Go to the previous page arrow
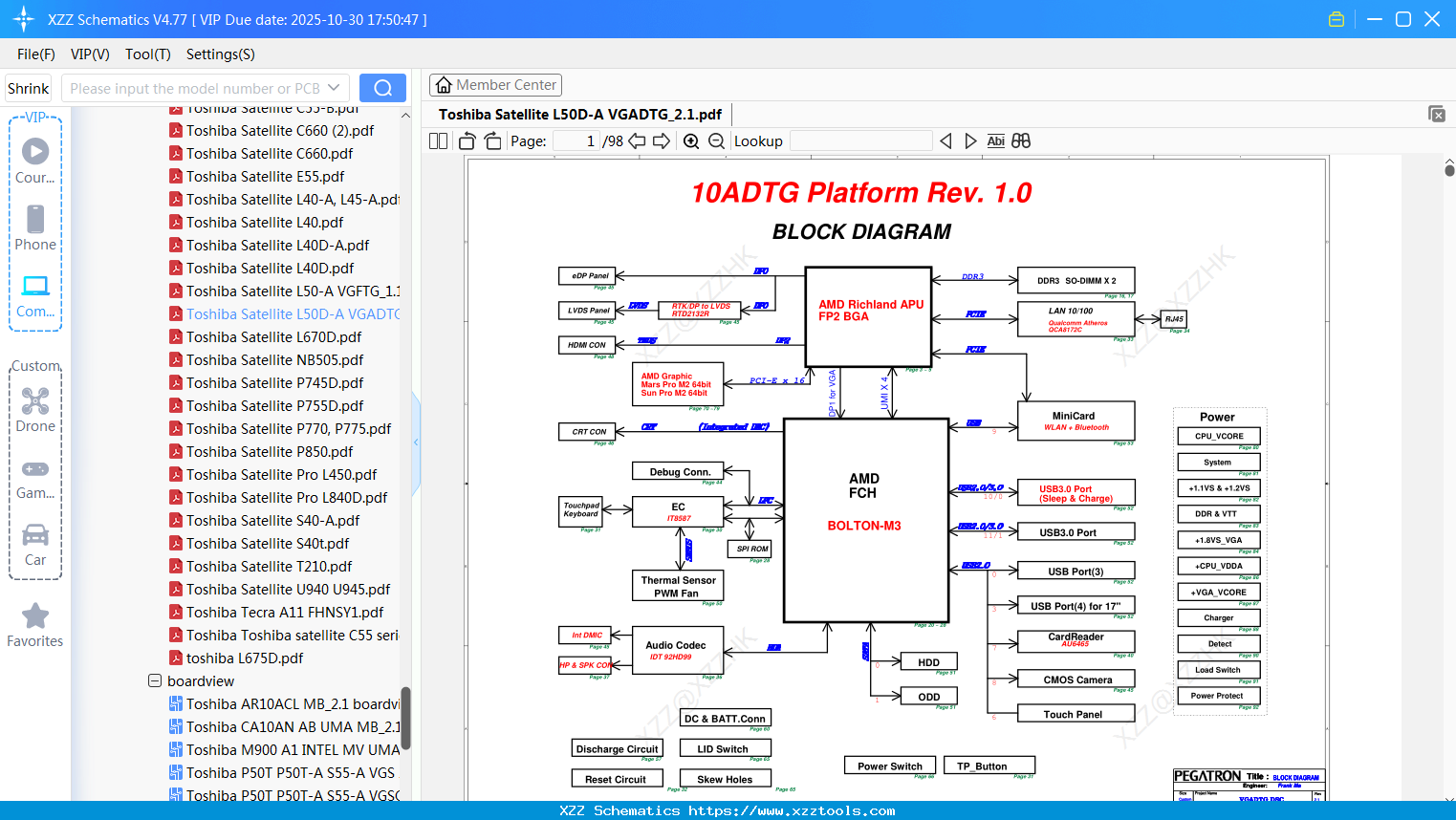 click(x=637, y=140)
